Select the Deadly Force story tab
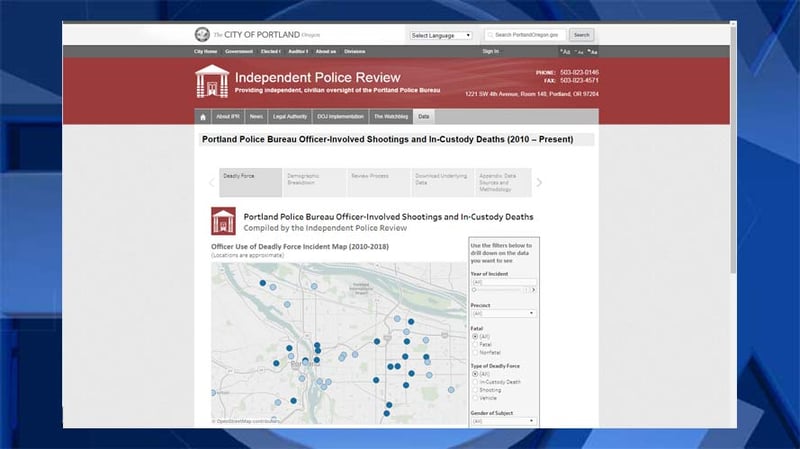Image resolution: width=800 pixels, height=449 pixels. (251, 182)
